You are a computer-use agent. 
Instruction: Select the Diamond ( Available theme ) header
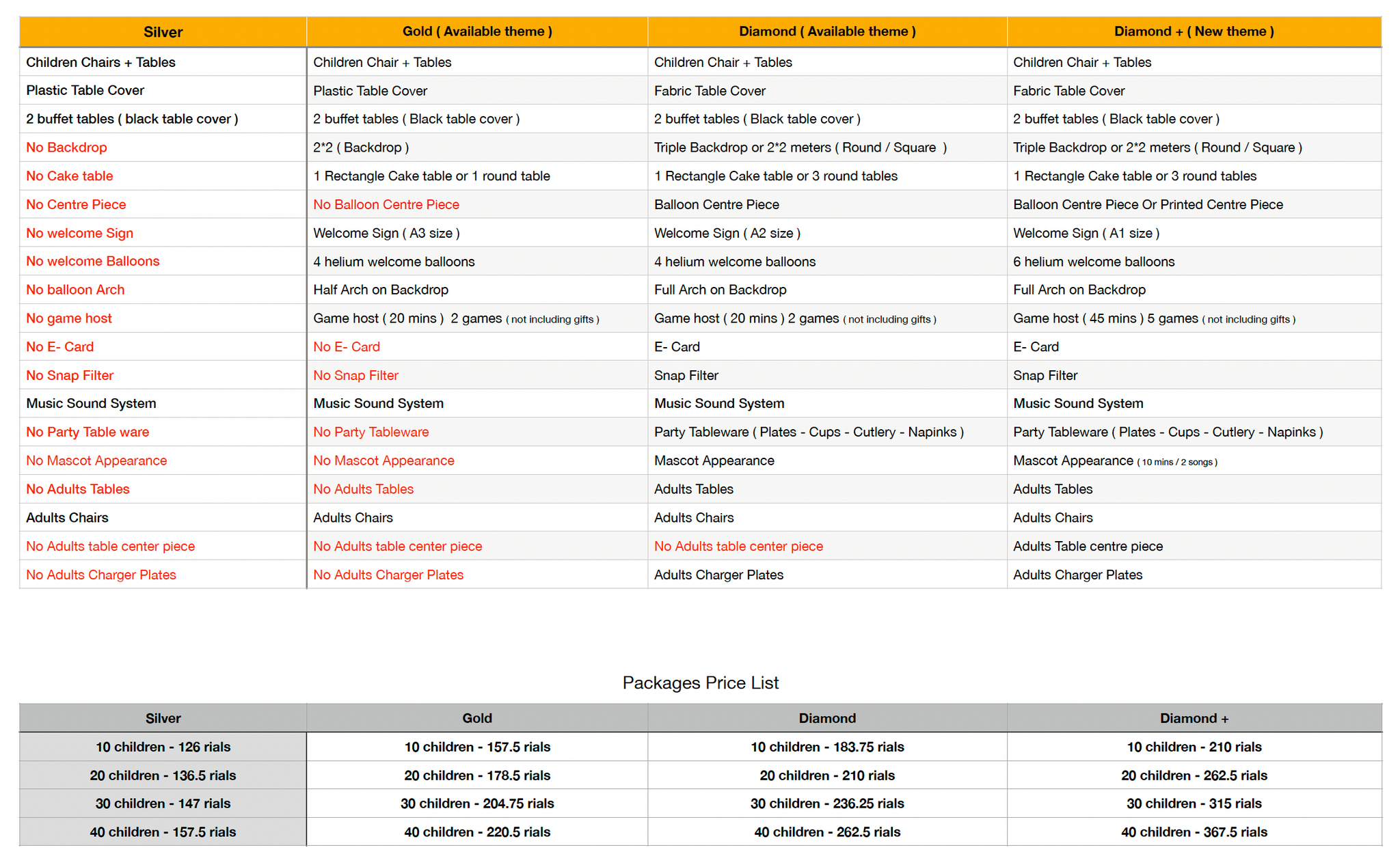[x=826, y=31]
